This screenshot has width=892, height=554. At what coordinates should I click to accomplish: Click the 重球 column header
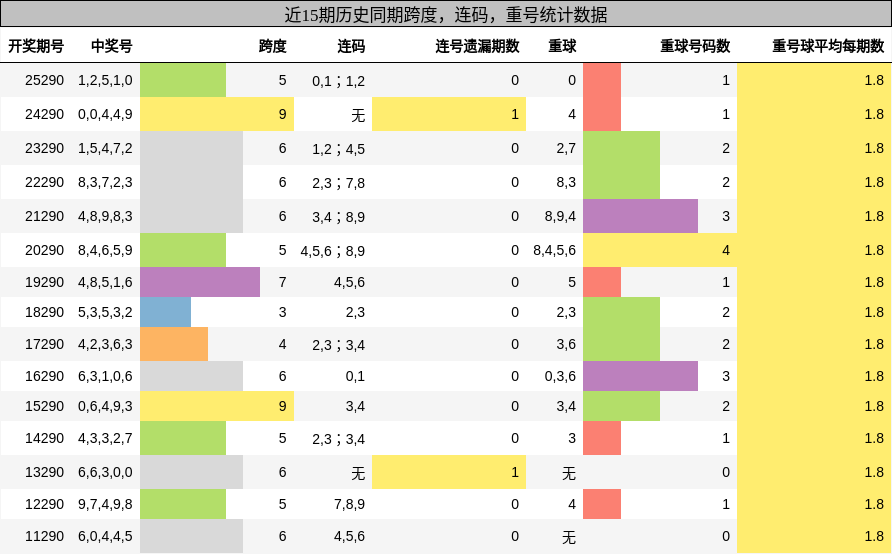pos(562,46)
